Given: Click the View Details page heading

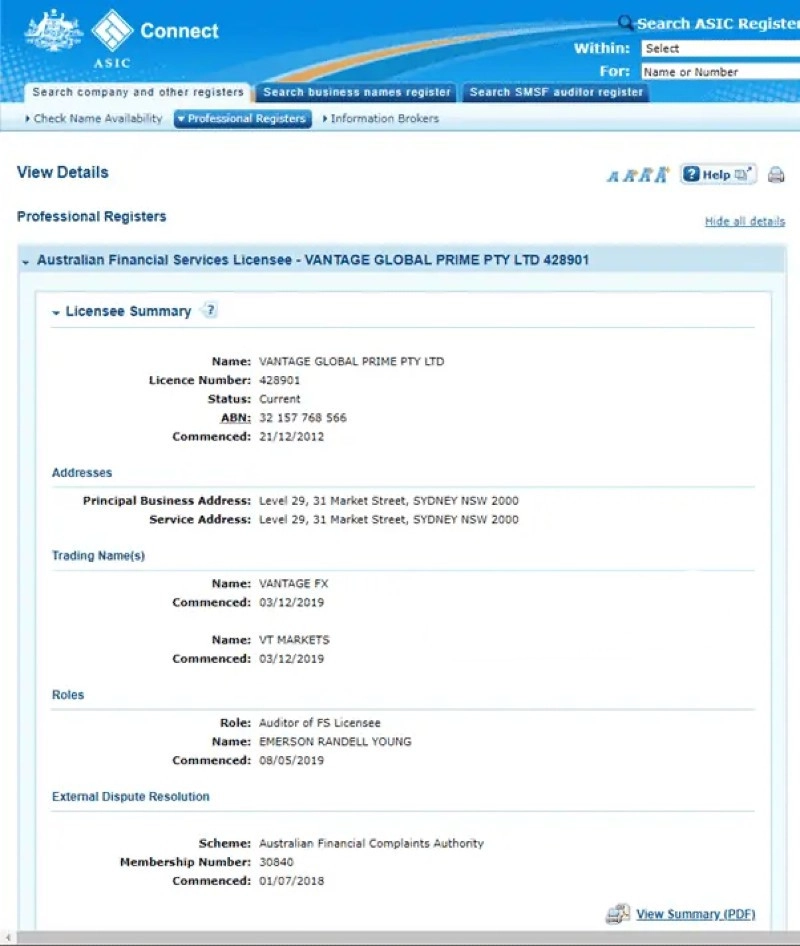Looking at the screenshot, I should [63, 173].
